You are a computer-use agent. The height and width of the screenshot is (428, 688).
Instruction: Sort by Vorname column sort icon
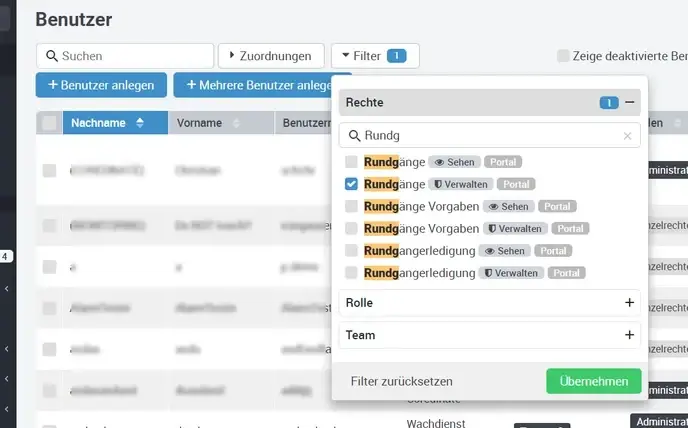click(x=237, y=123)
